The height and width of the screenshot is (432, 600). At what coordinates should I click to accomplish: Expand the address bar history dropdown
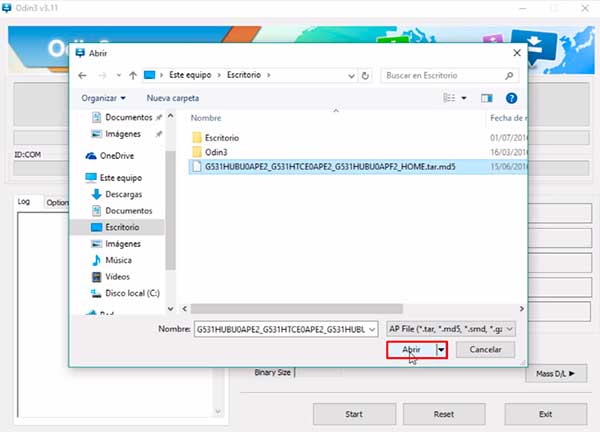point(351,76)
